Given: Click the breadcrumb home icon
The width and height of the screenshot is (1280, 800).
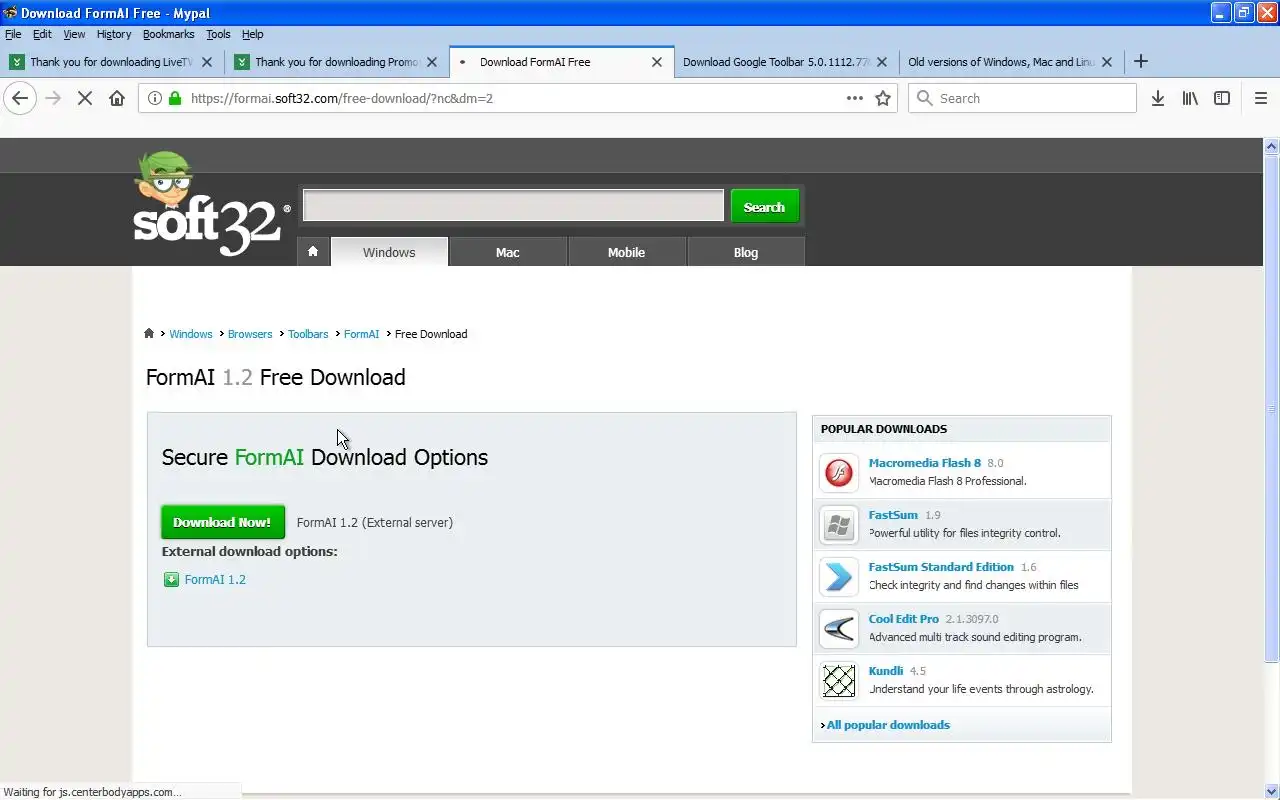Looking at the screenshot, I should click(149, 334).
